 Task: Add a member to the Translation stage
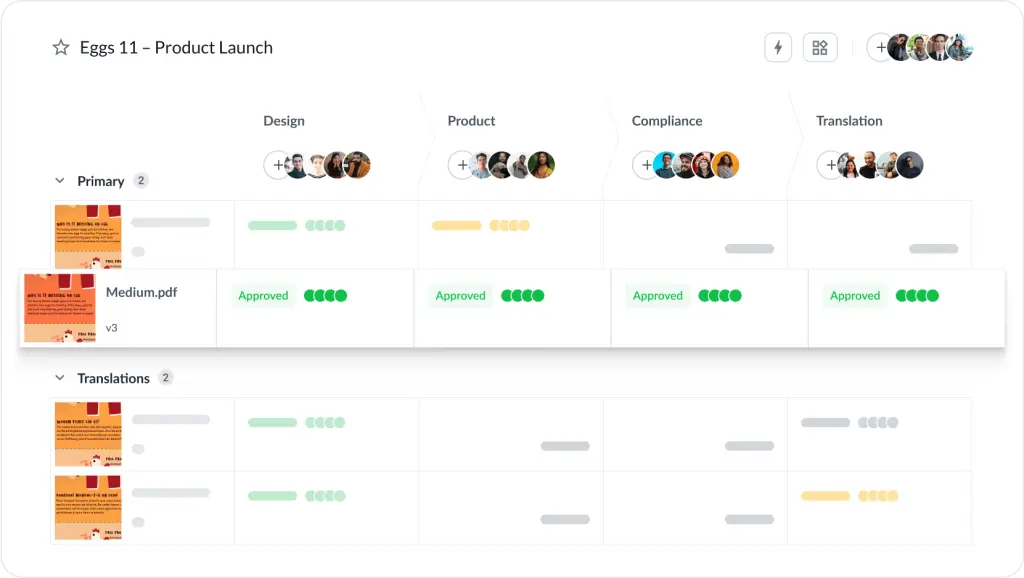[832, 164]
